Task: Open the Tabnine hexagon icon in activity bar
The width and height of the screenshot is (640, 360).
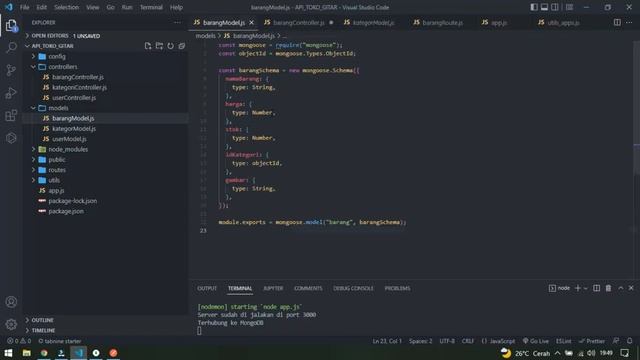Action: [11, 138]
